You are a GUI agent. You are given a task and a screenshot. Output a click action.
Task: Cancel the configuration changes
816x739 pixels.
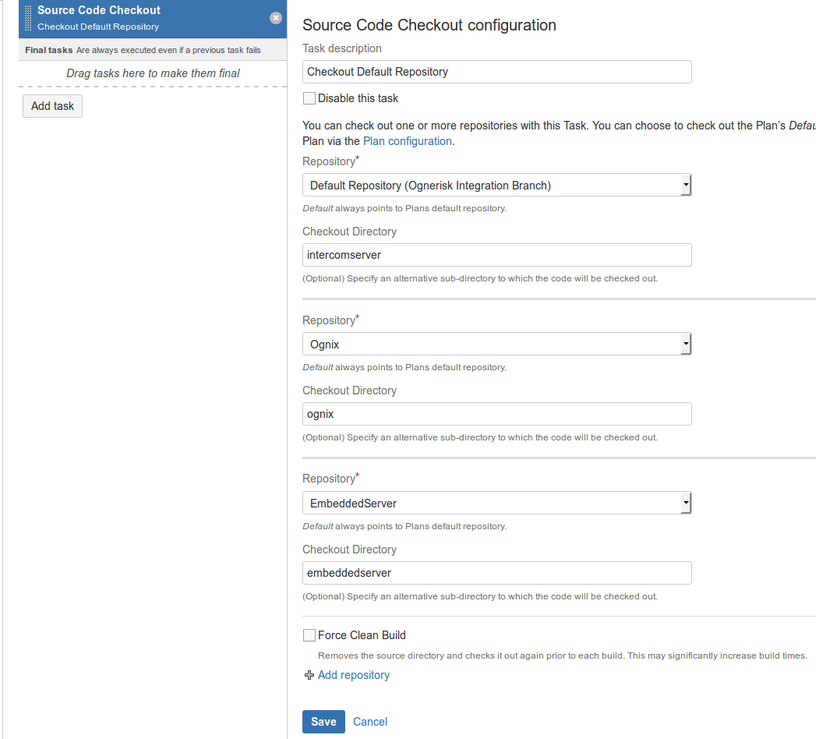tap(370, 722)
